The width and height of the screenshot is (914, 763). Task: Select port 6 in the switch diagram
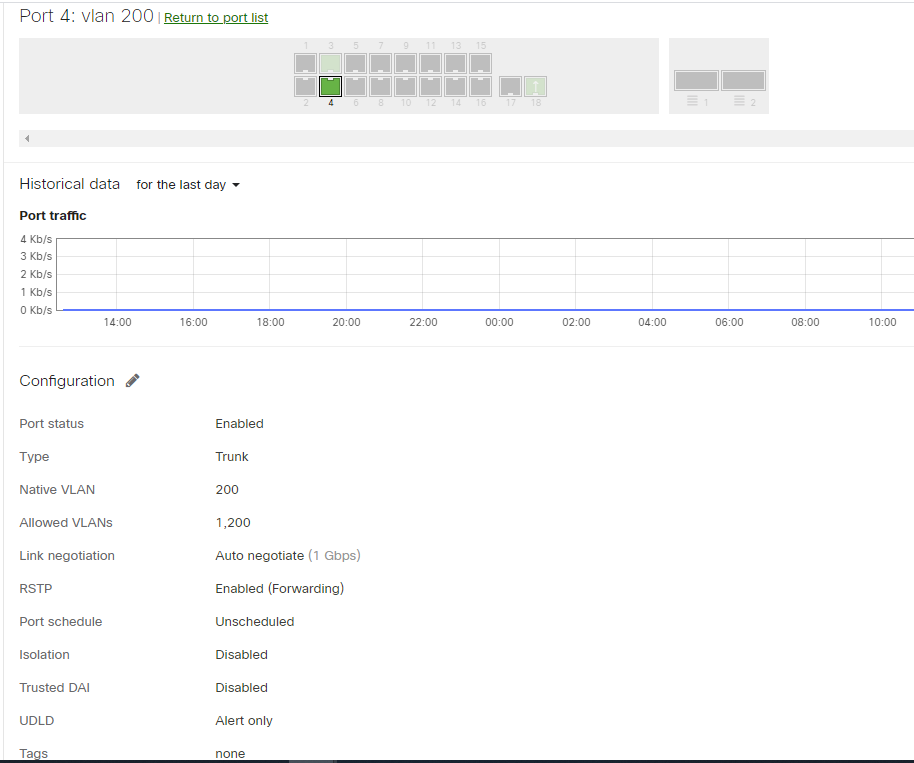355,87
